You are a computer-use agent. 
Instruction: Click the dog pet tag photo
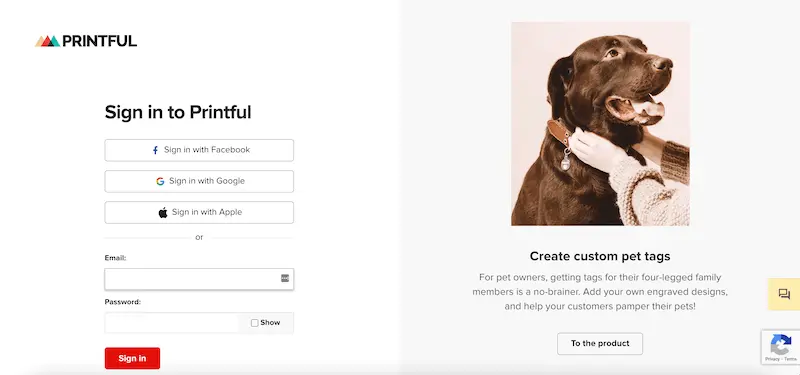[600, 124]
